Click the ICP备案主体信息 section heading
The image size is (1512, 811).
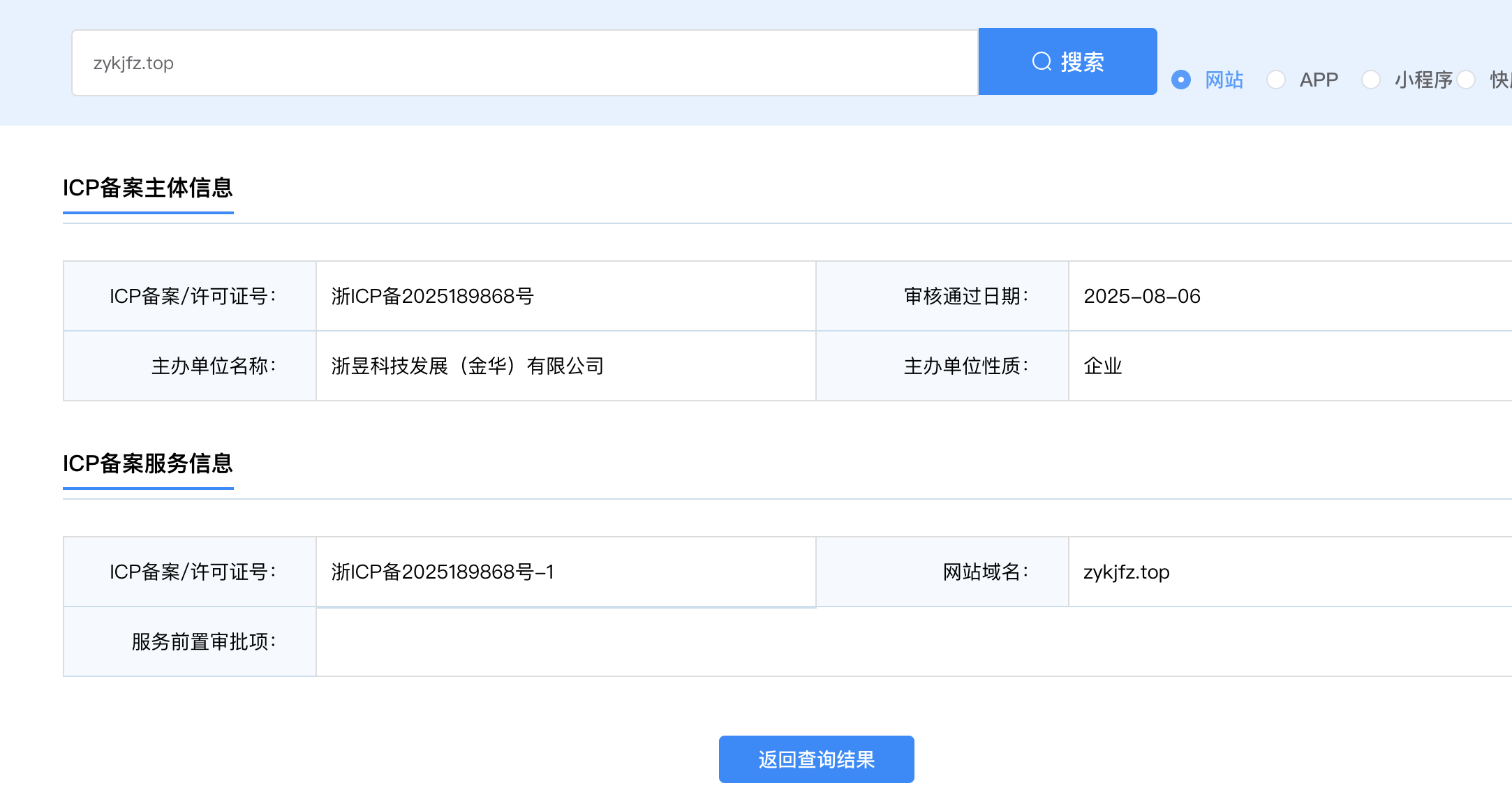tap(148, 188)
